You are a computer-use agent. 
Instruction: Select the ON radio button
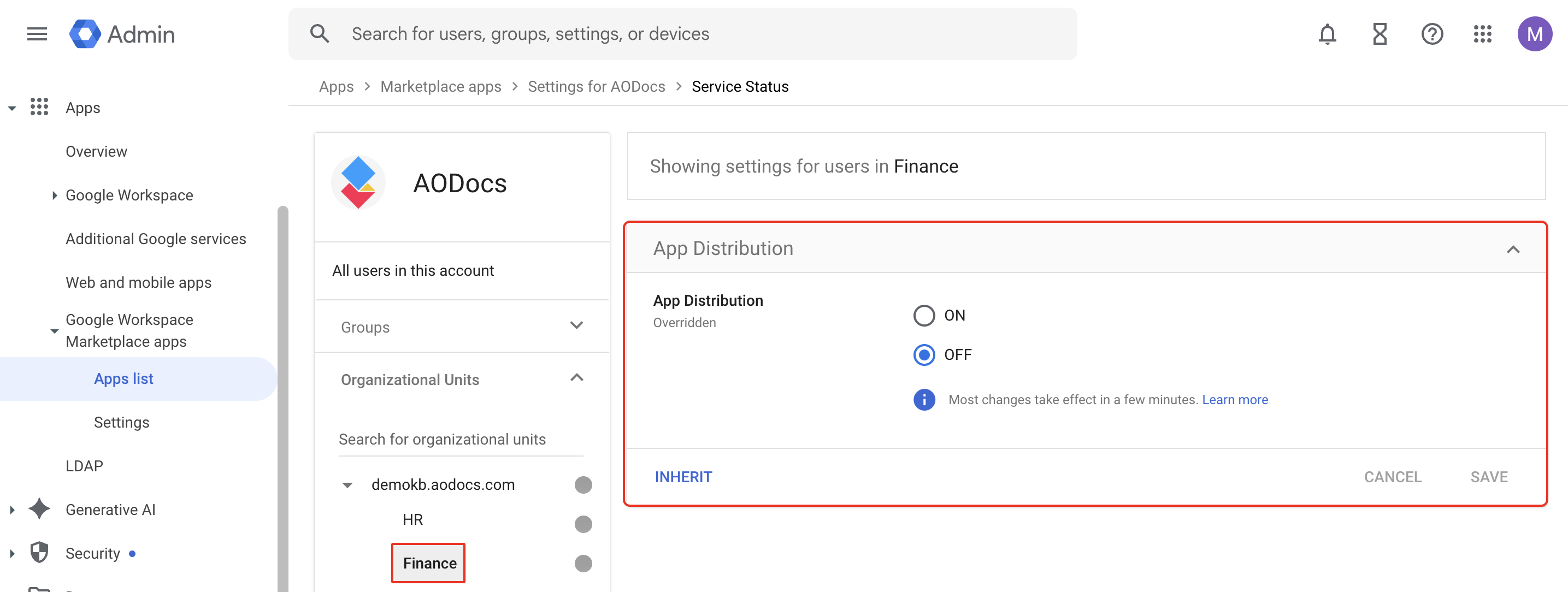click(923, 315)
